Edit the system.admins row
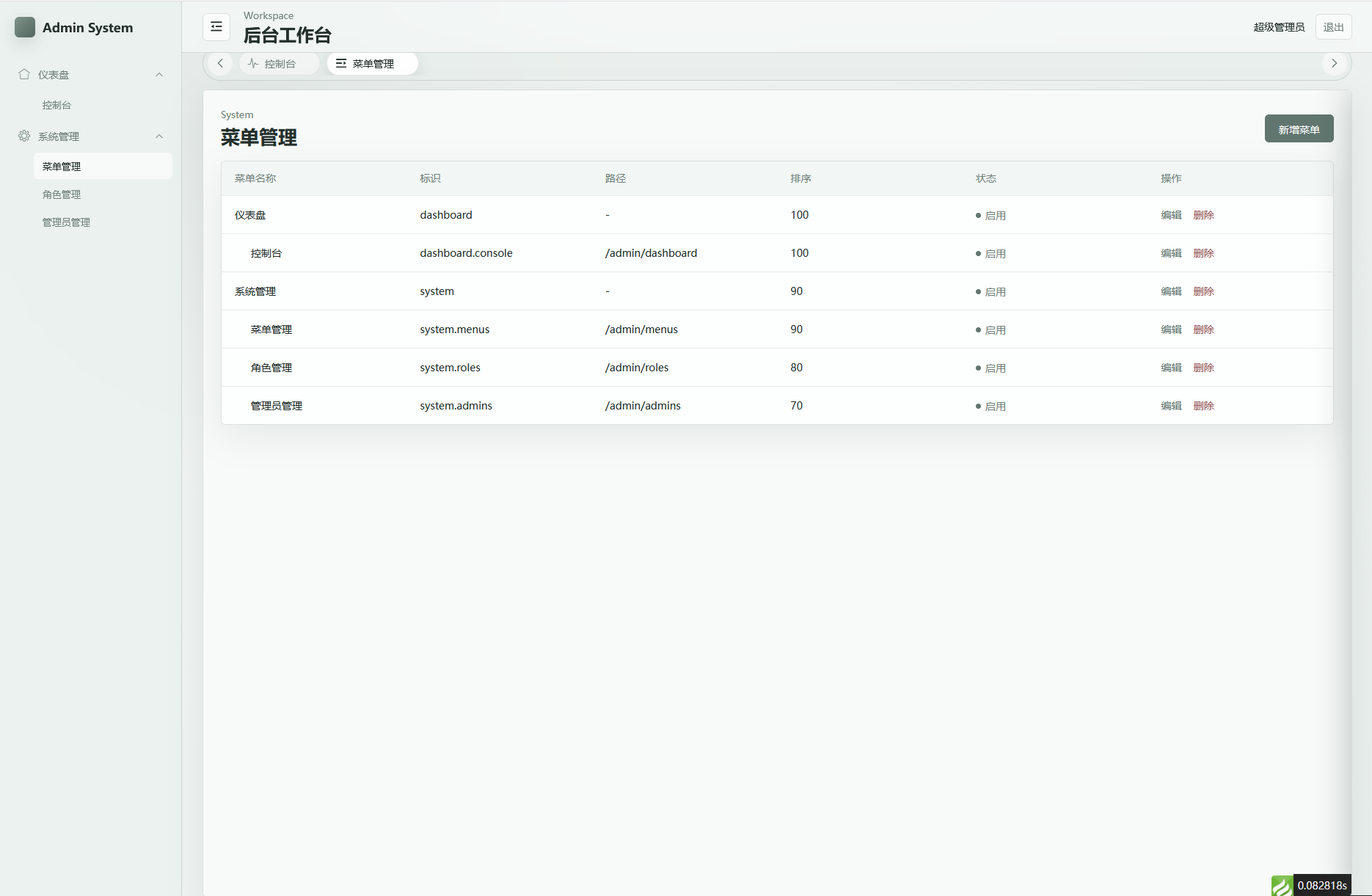The height and width of the screenshot is (896, 1372). (1171, 405)
